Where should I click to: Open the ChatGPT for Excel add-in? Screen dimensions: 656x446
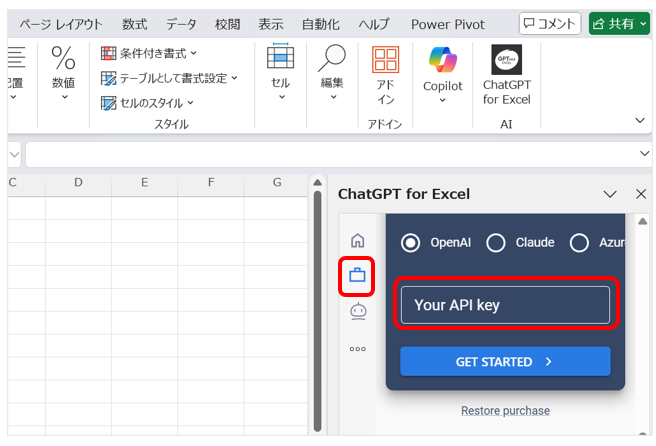(x=506, y=75)
